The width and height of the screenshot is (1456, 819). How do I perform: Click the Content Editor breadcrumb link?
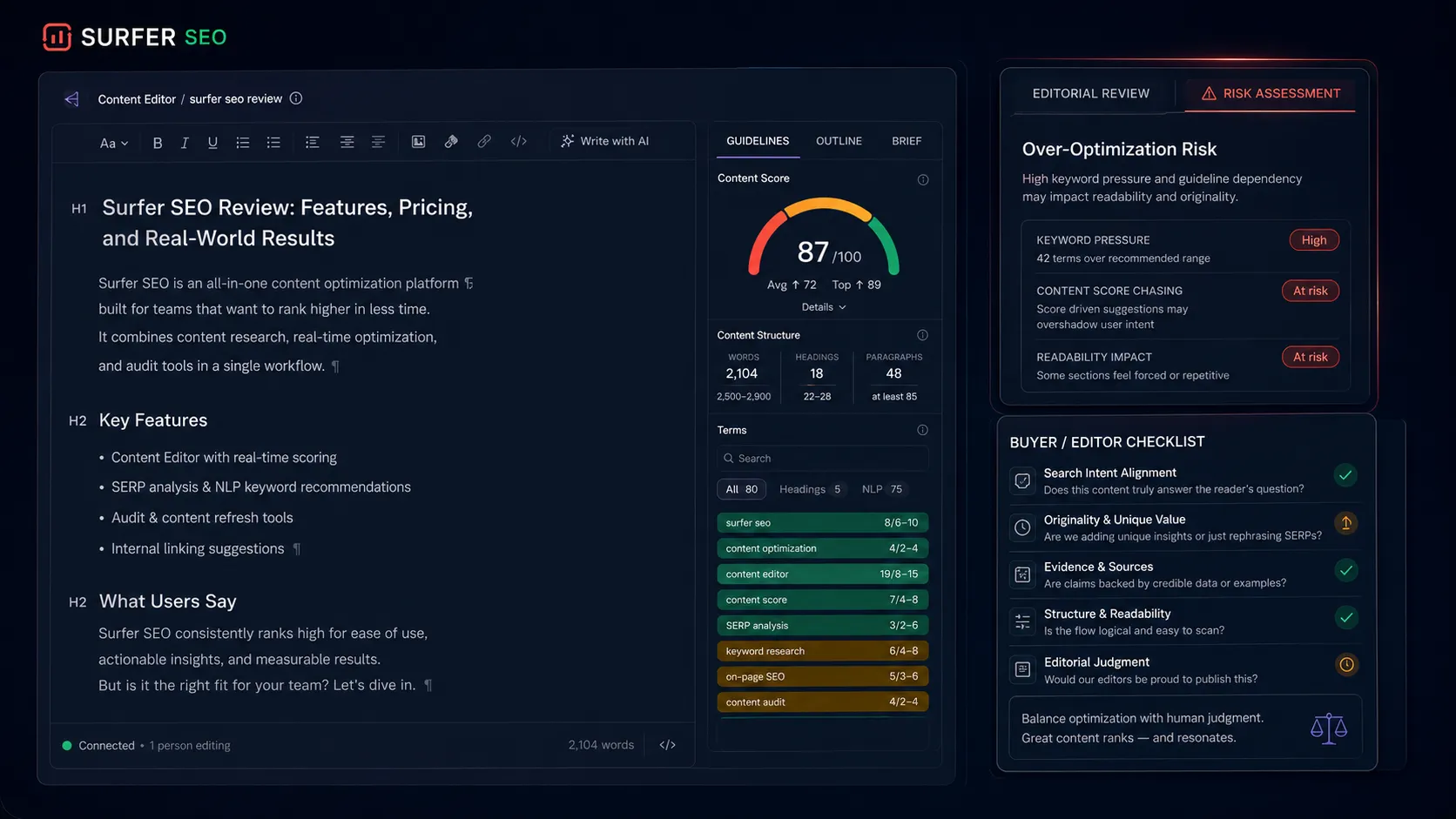coord(137,99)
